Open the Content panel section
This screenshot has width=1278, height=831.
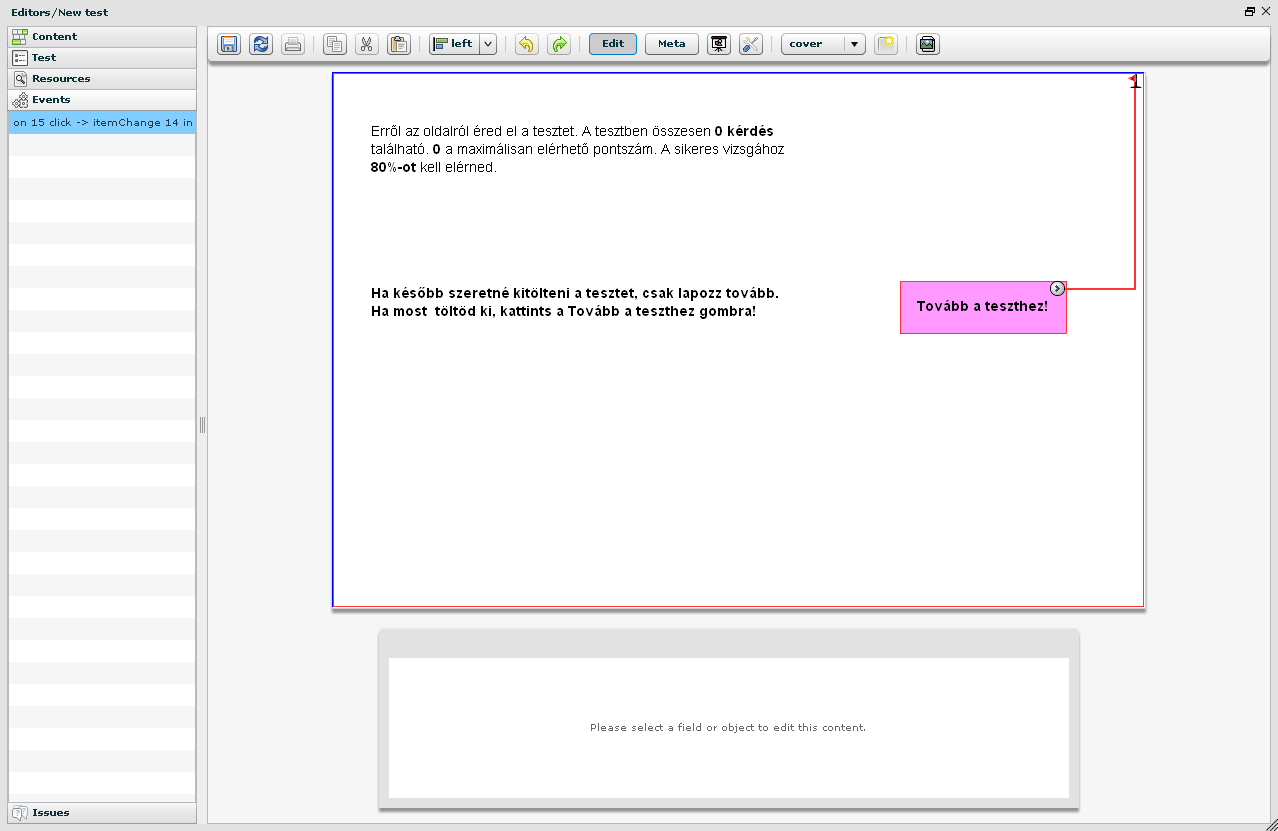tap(54, 37)
